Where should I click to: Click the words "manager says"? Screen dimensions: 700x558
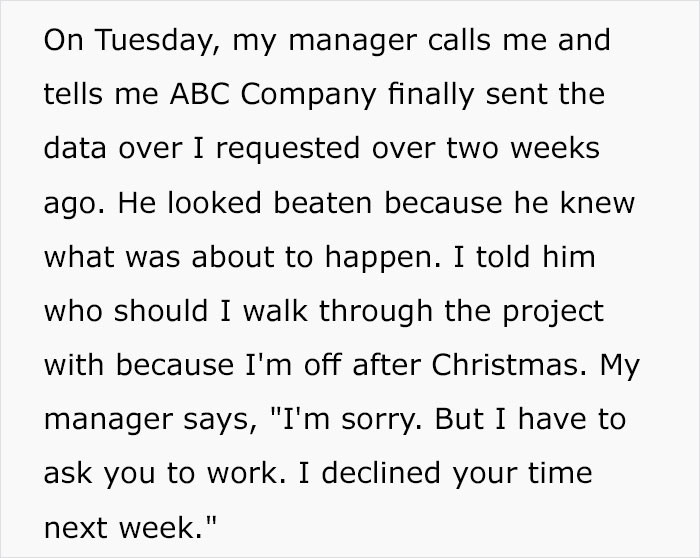tap(151, 421)
